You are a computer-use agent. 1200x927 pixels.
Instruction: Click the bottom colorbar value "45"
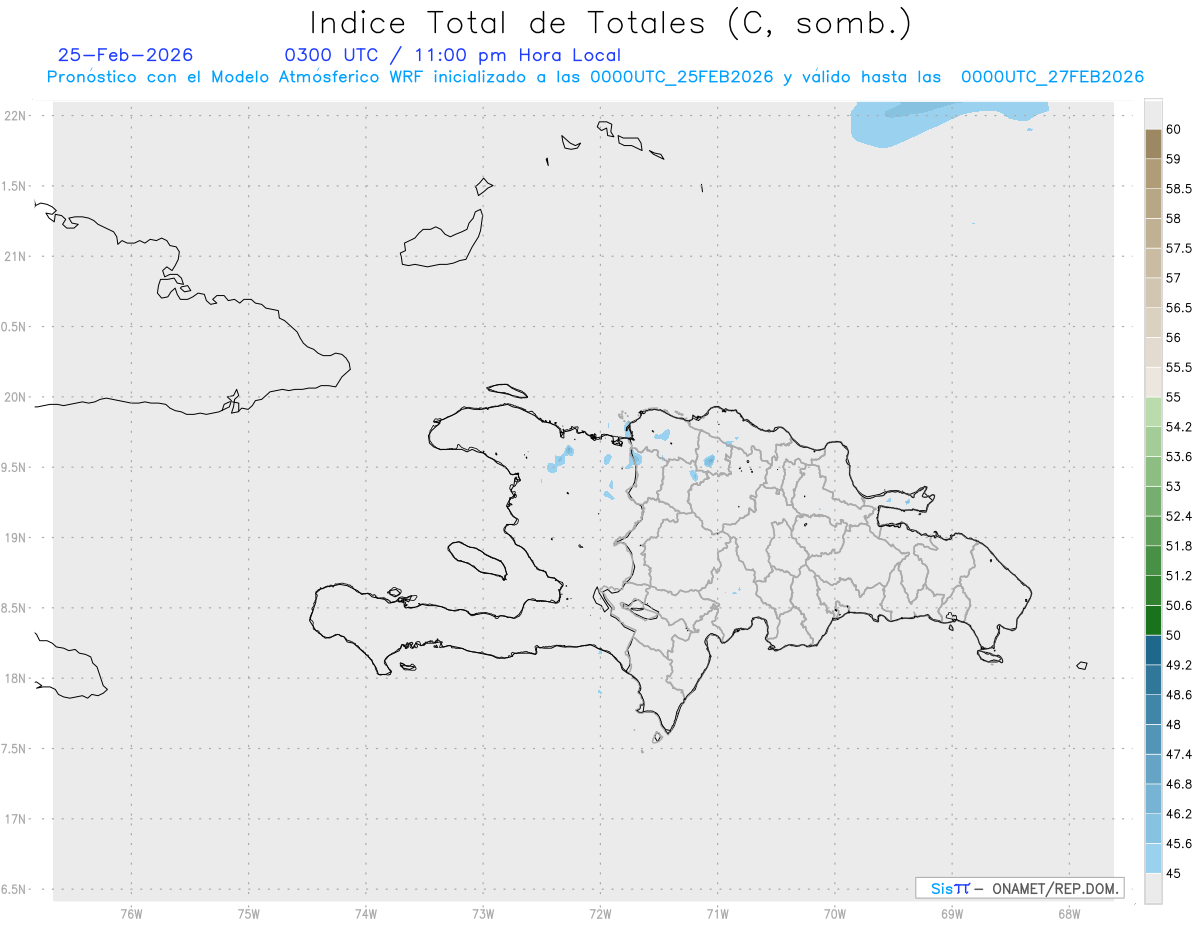(1174, 873)
